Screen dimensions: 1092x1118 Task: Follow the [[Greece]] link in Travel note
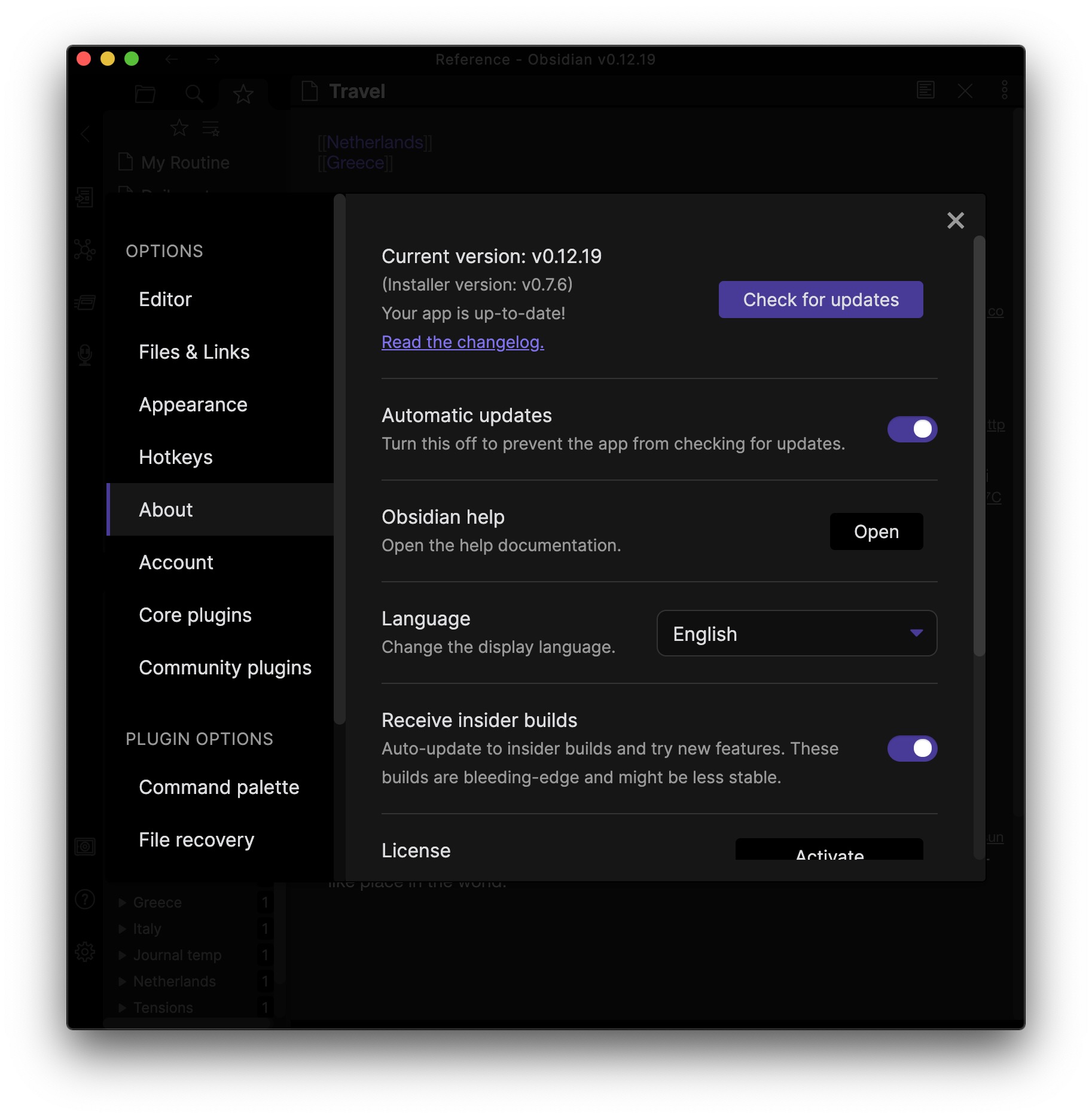coord(355,163)
